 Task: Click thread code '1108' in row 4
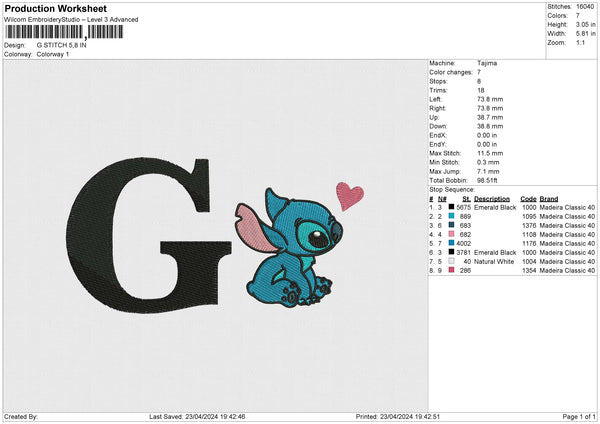529,235
